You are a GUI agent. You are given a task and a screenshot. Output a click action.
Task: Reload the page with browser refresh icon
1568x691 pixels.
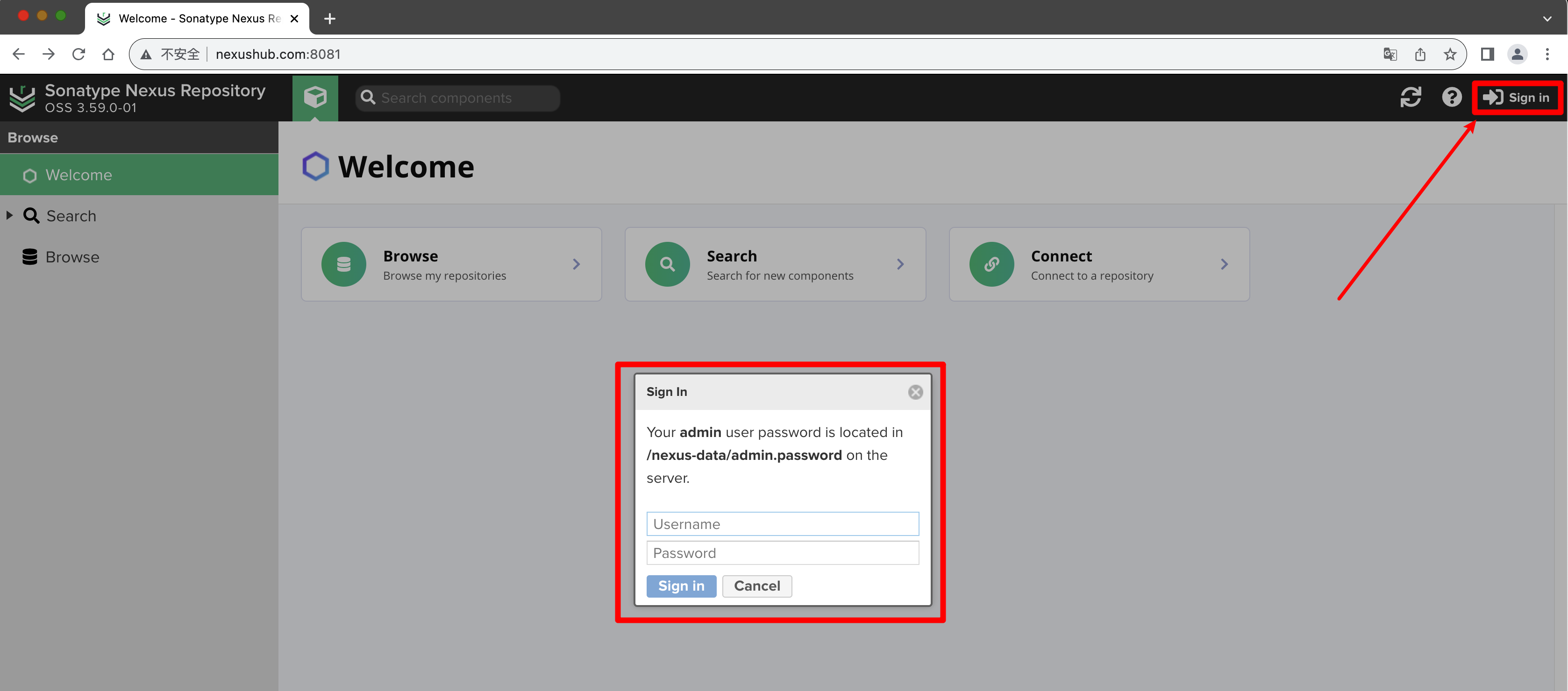[x=78, y=54]
